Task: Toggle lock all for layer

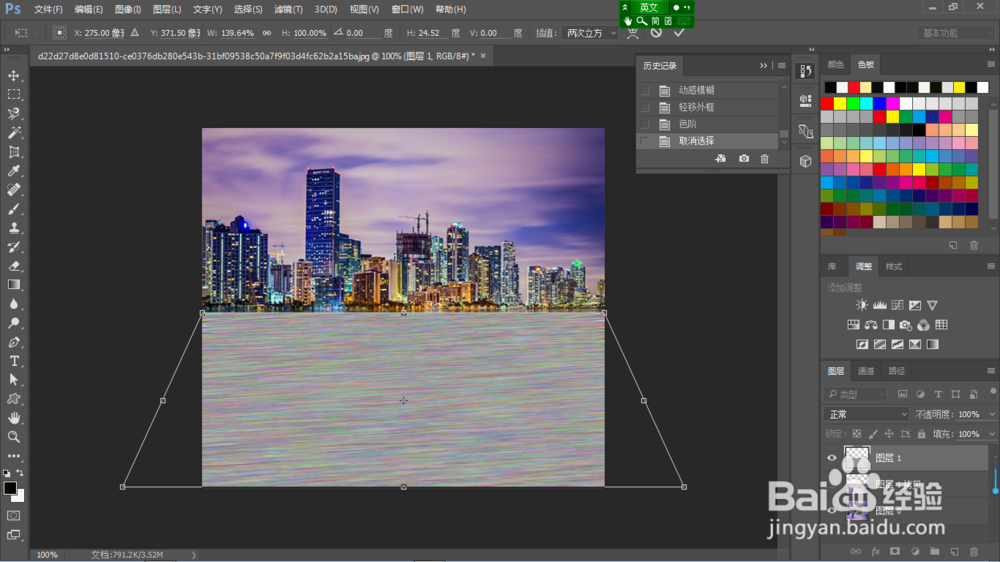Action: pos(922,434)
